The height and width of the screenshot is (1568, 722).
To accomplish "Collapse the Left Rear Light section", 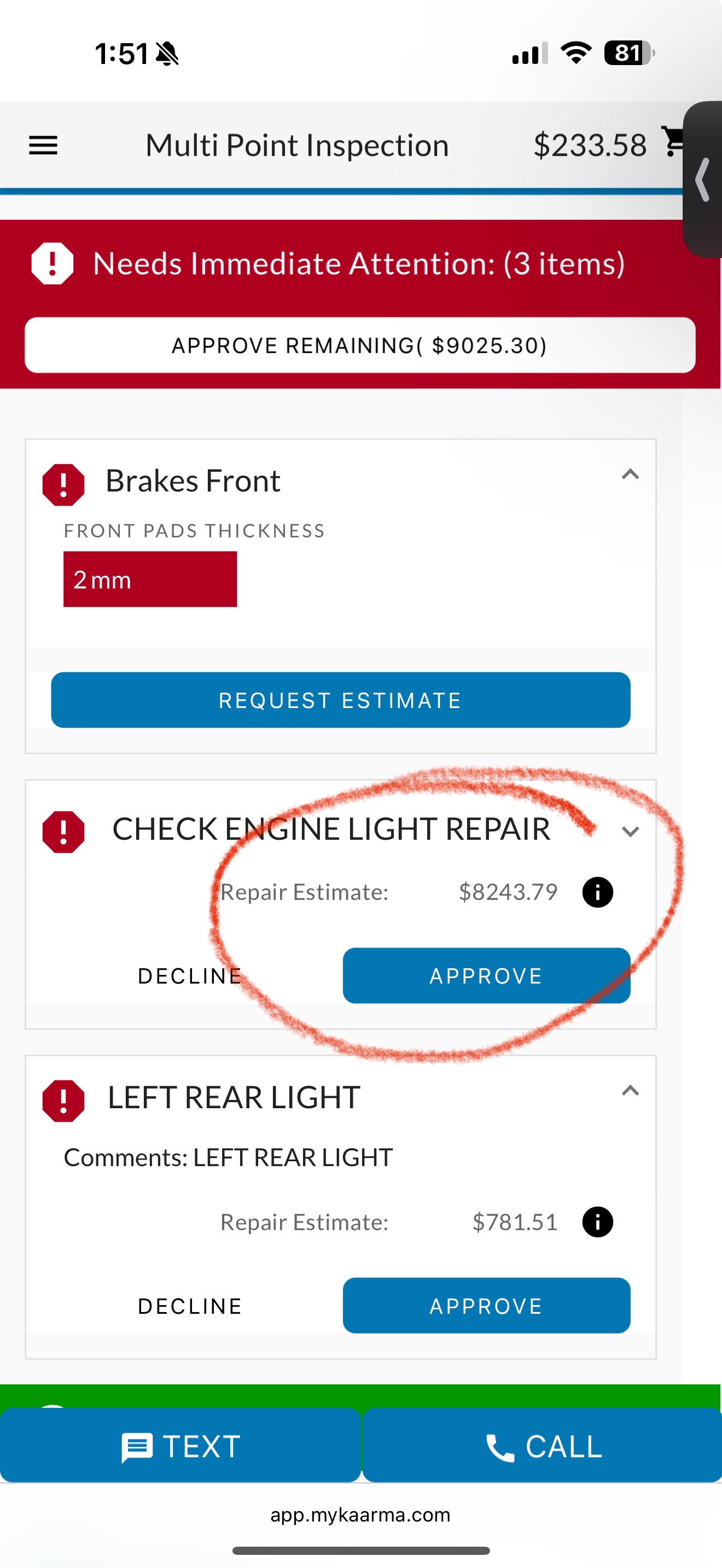I will click(x=630, y=1091).
